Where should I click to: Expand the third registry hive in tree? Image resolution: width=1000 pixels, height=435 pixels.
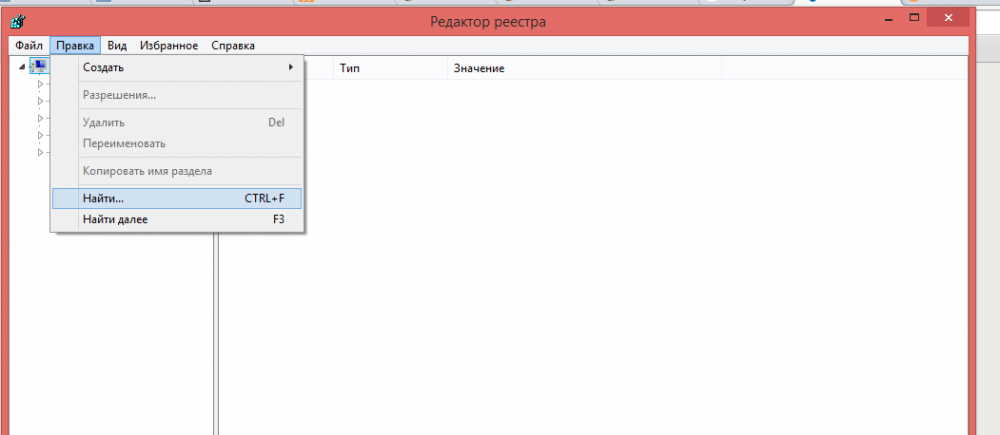pos(41,118)
